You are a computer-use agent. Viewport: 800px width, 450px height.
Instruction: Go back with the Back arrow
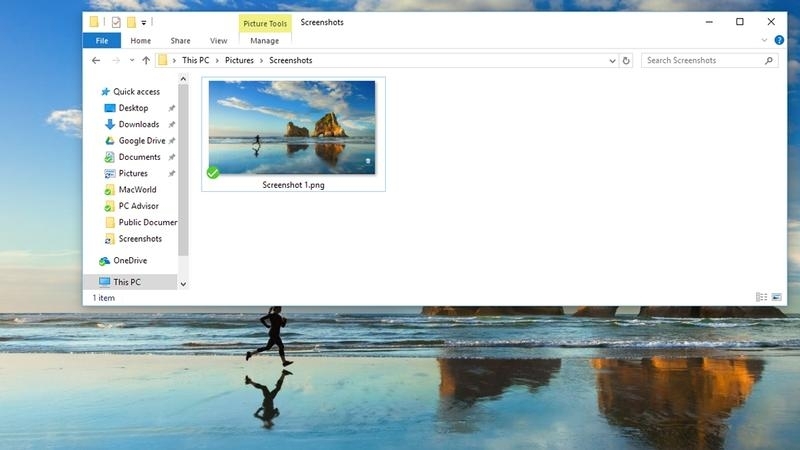click(x=96, y=60)
